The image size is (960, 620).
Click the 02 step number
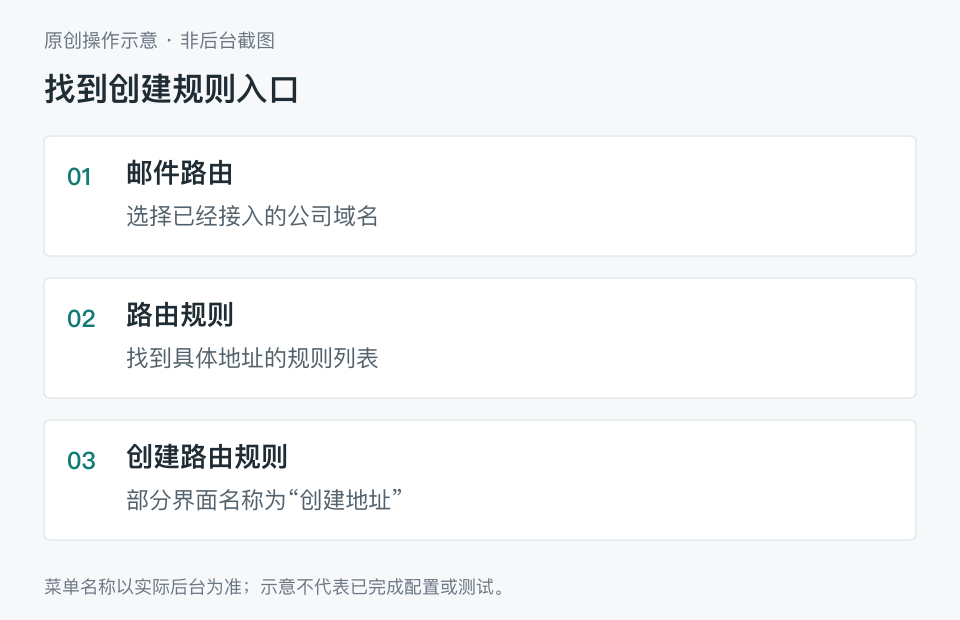pos(81,319)
